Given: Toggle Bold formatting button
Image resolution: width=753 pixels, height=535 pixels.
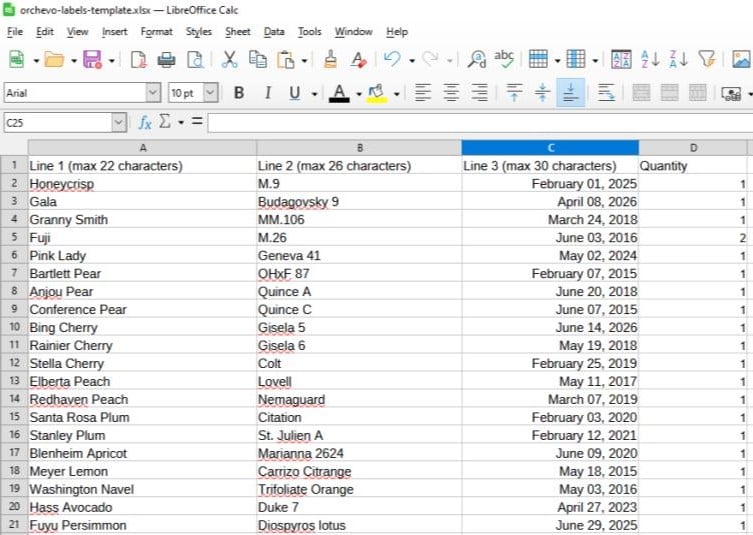Looking at the screenshot, I should [239, 93].
